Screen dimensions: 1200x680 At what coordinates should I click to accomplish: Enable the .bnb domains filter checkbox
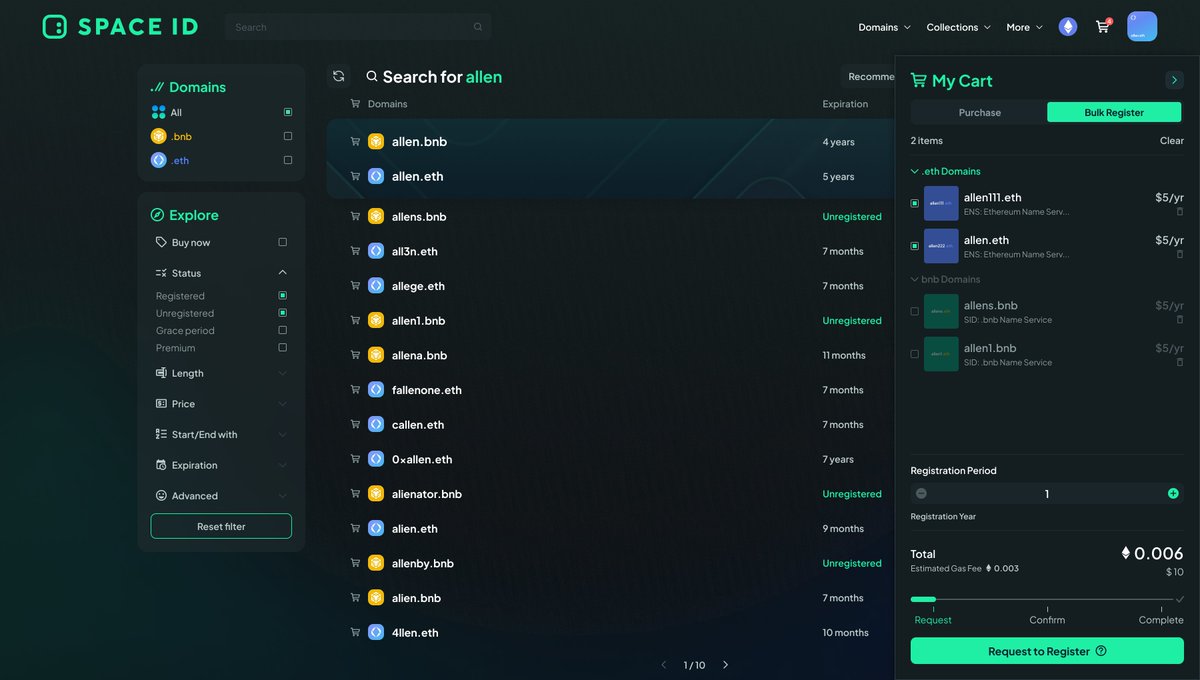click(288, 136)
